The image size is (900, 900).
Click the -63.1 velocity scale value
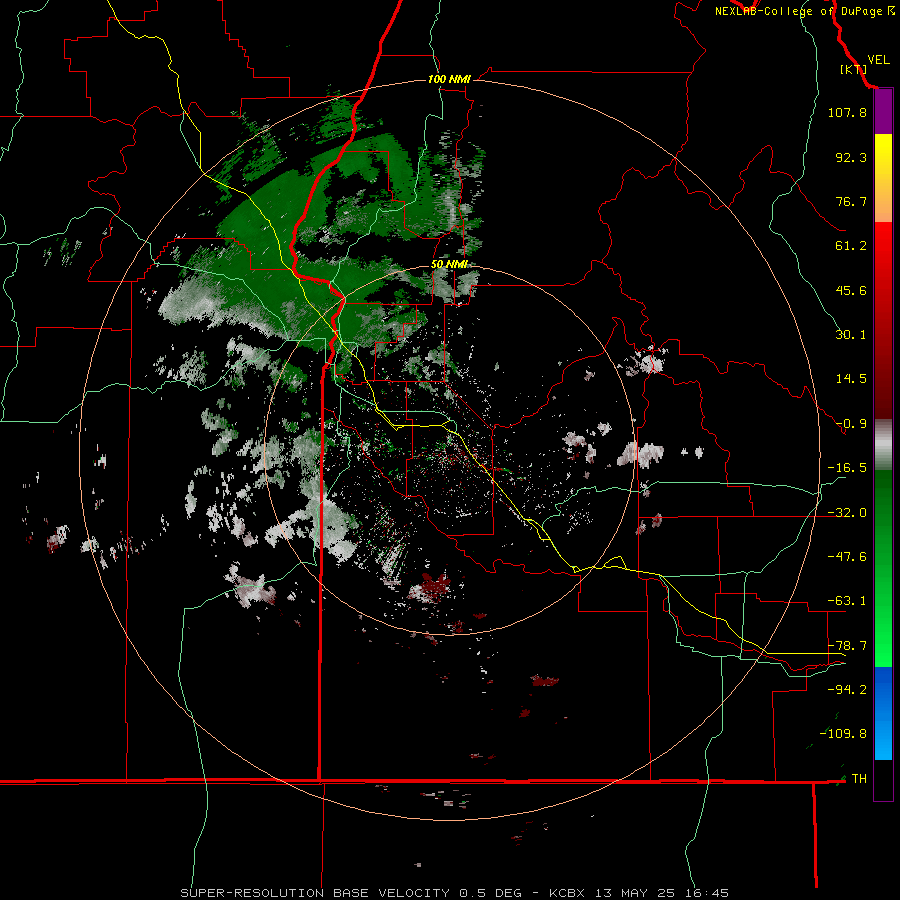[847, 601]
